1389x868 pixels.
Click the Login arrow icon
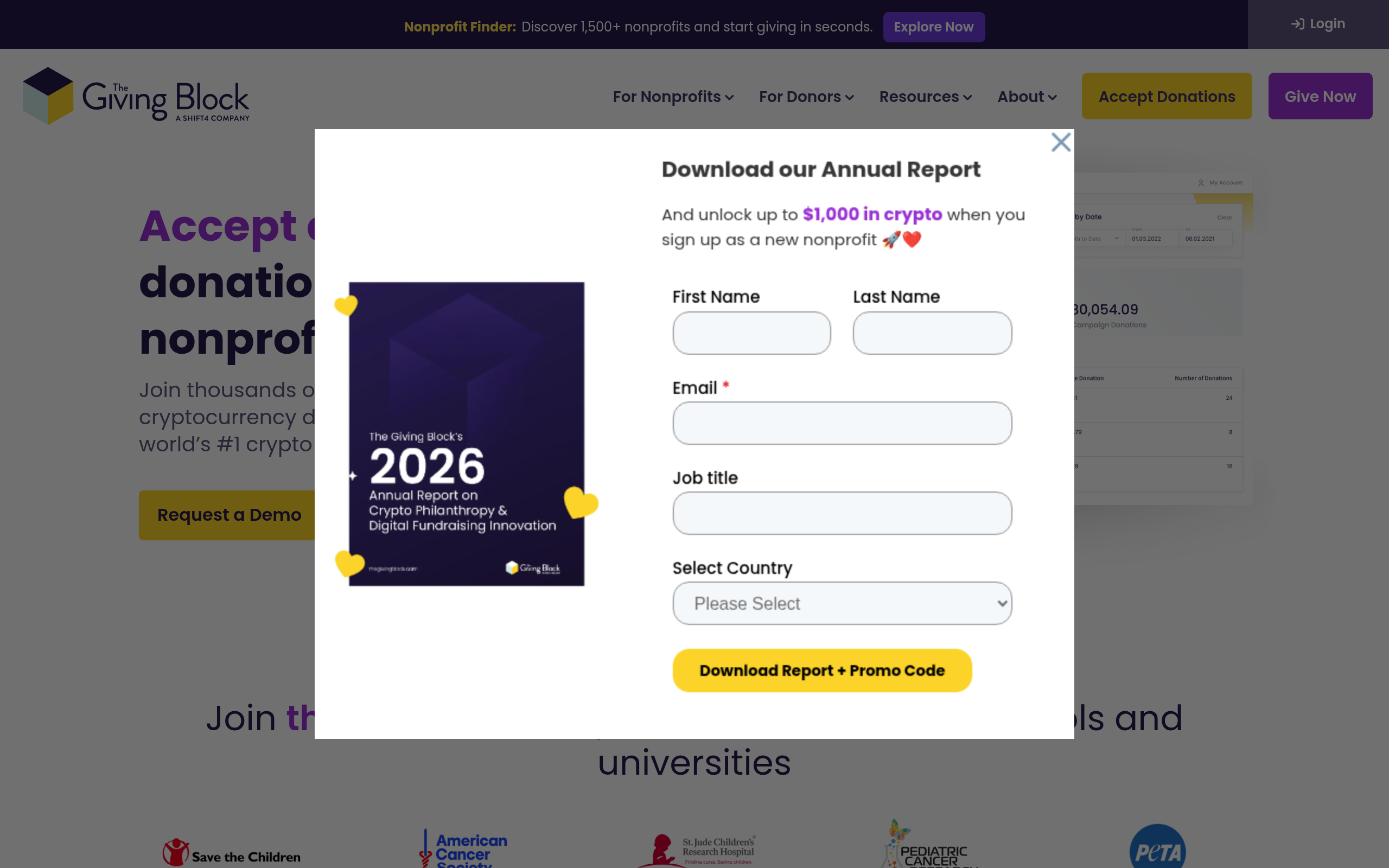(1297, 24)
